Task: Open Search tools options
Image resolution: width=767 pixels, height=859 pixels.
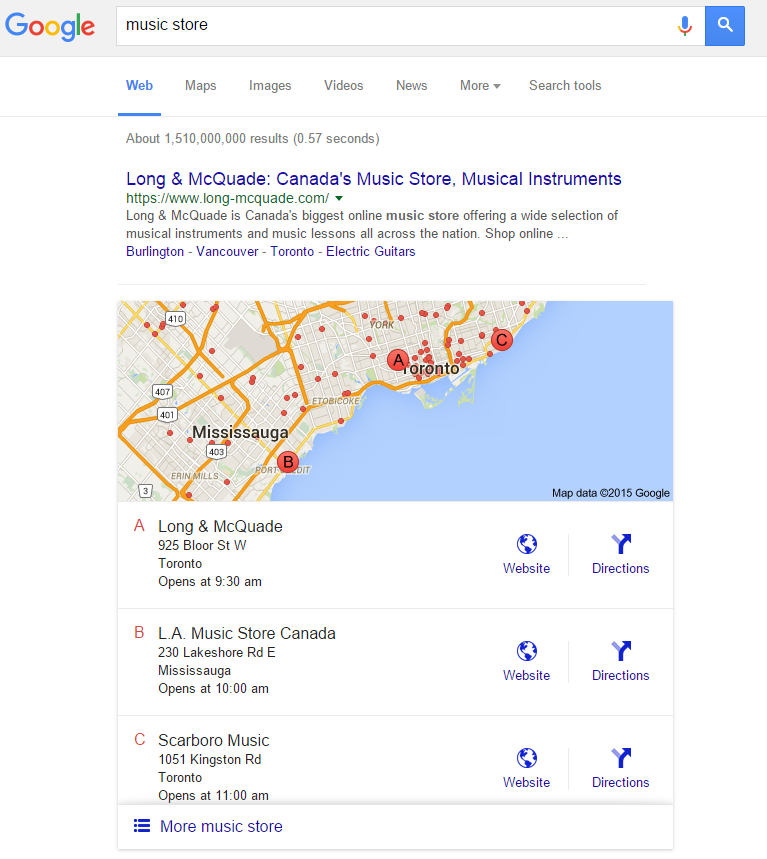Action: pyautogui.click(x=565, y=86)
